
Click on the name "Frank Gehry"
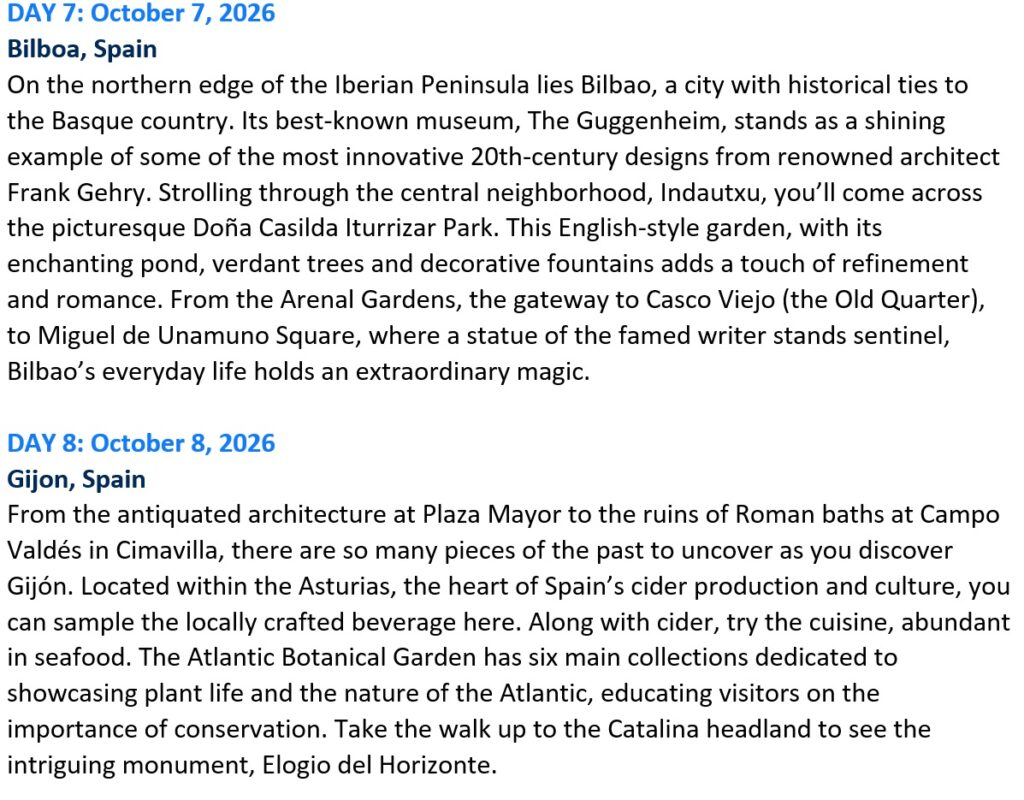(78, 193)
